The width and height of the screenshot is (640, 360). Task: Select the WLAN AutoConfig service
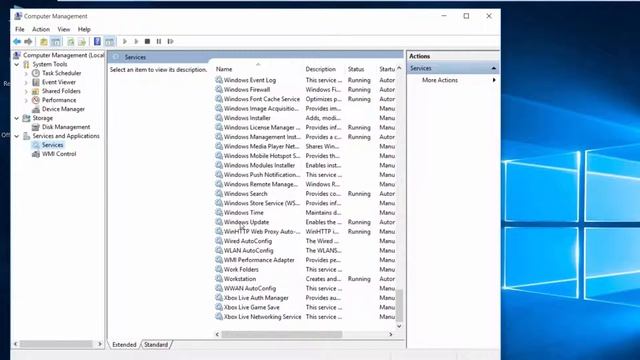coord(249,250)
